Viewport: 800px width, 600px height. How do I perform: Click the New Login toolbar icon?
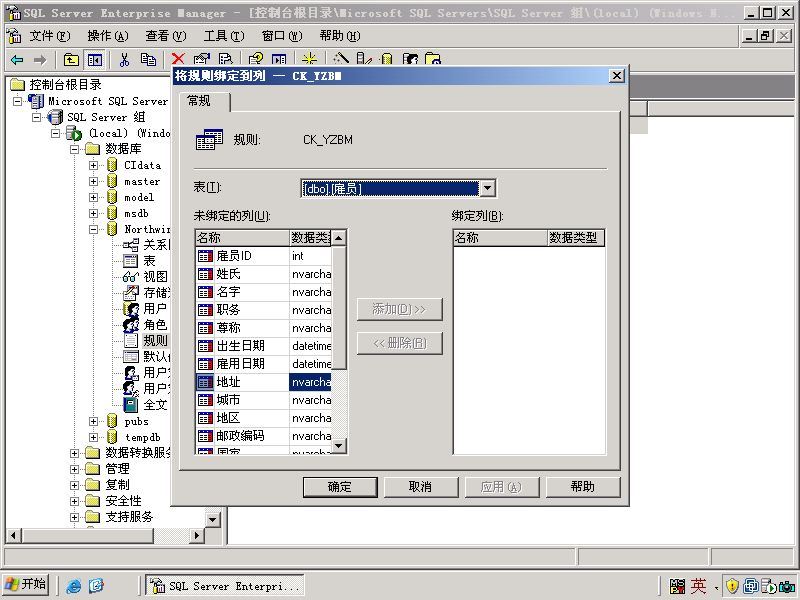[410, 59]
